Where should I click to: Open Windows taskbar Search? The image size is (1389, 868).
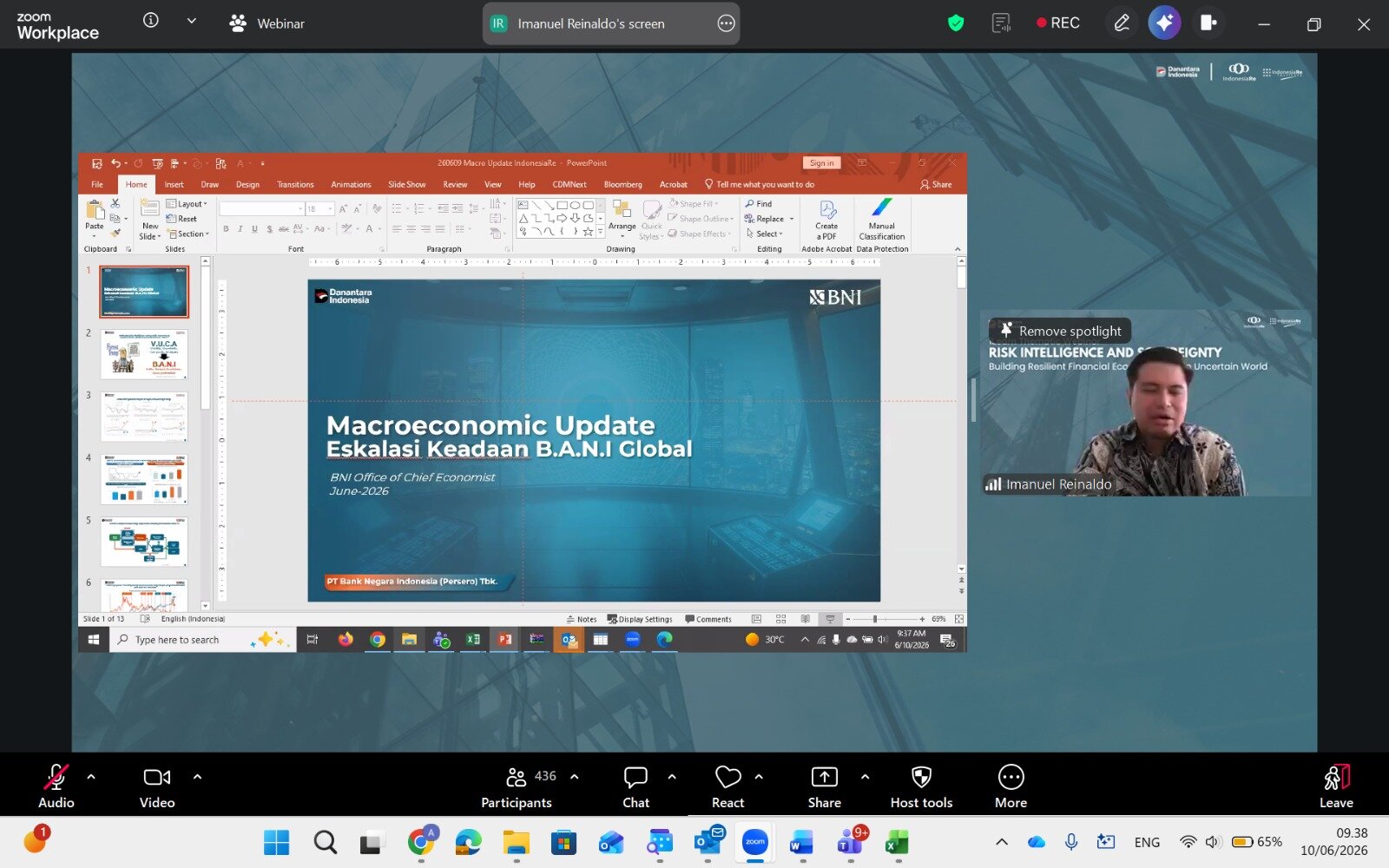(x=326, y=842)
